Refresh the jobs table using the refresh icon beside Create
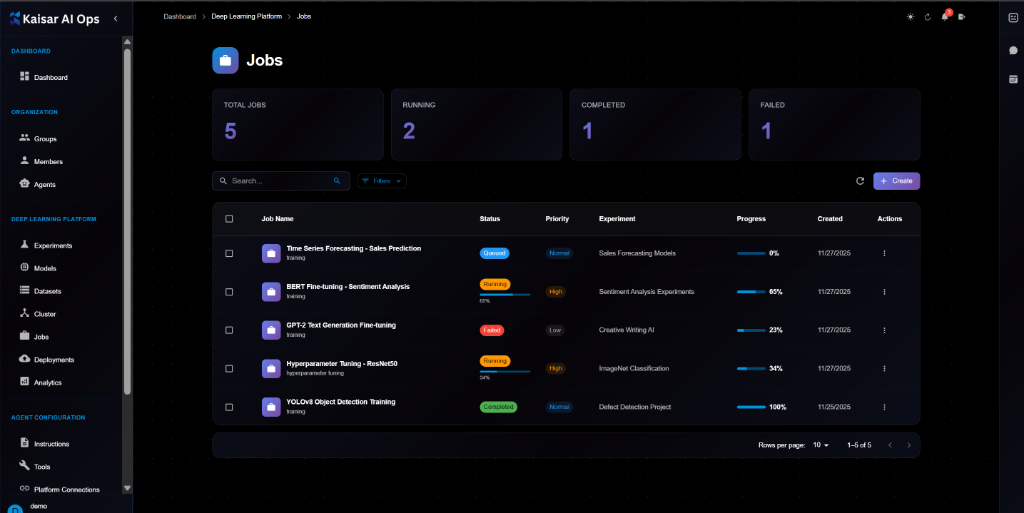The height and width of the screenshot is (513, 1024). pos(860,181)
